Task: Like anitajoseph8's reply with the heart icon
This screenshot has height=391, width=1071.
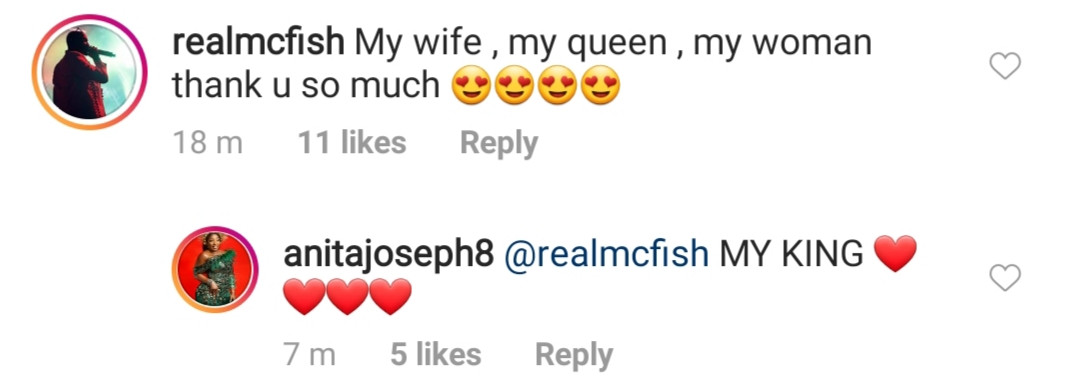Action: pyautogui.click(x=1005, y=278)
